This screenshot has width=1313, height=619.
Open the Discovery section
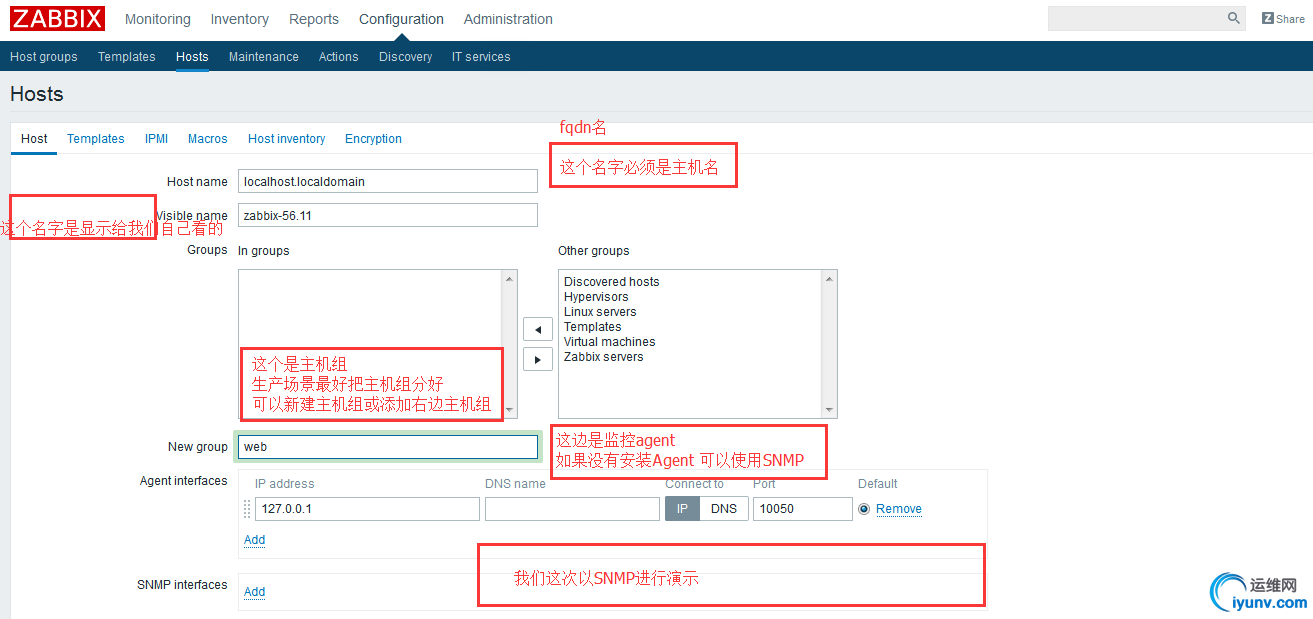406,57
